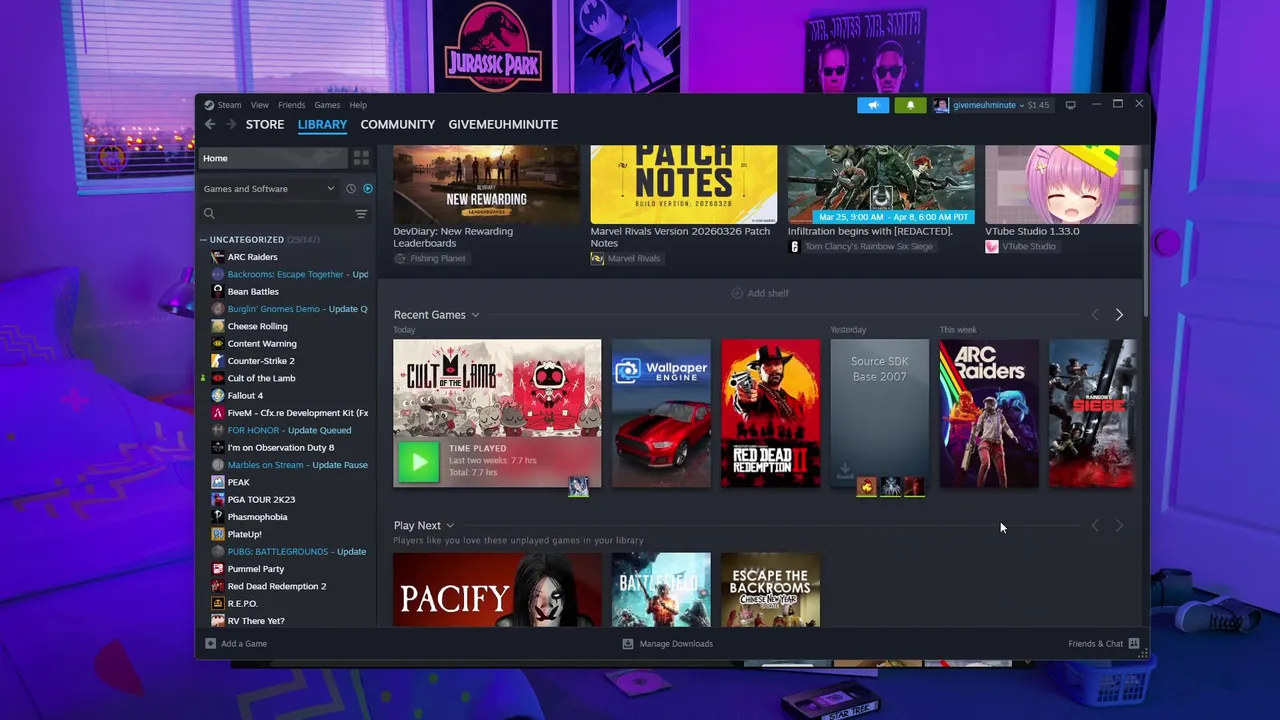Screen dimensions: 1280x720
Task: Click the Manage Downloads icon
Action: coord(628,644)
